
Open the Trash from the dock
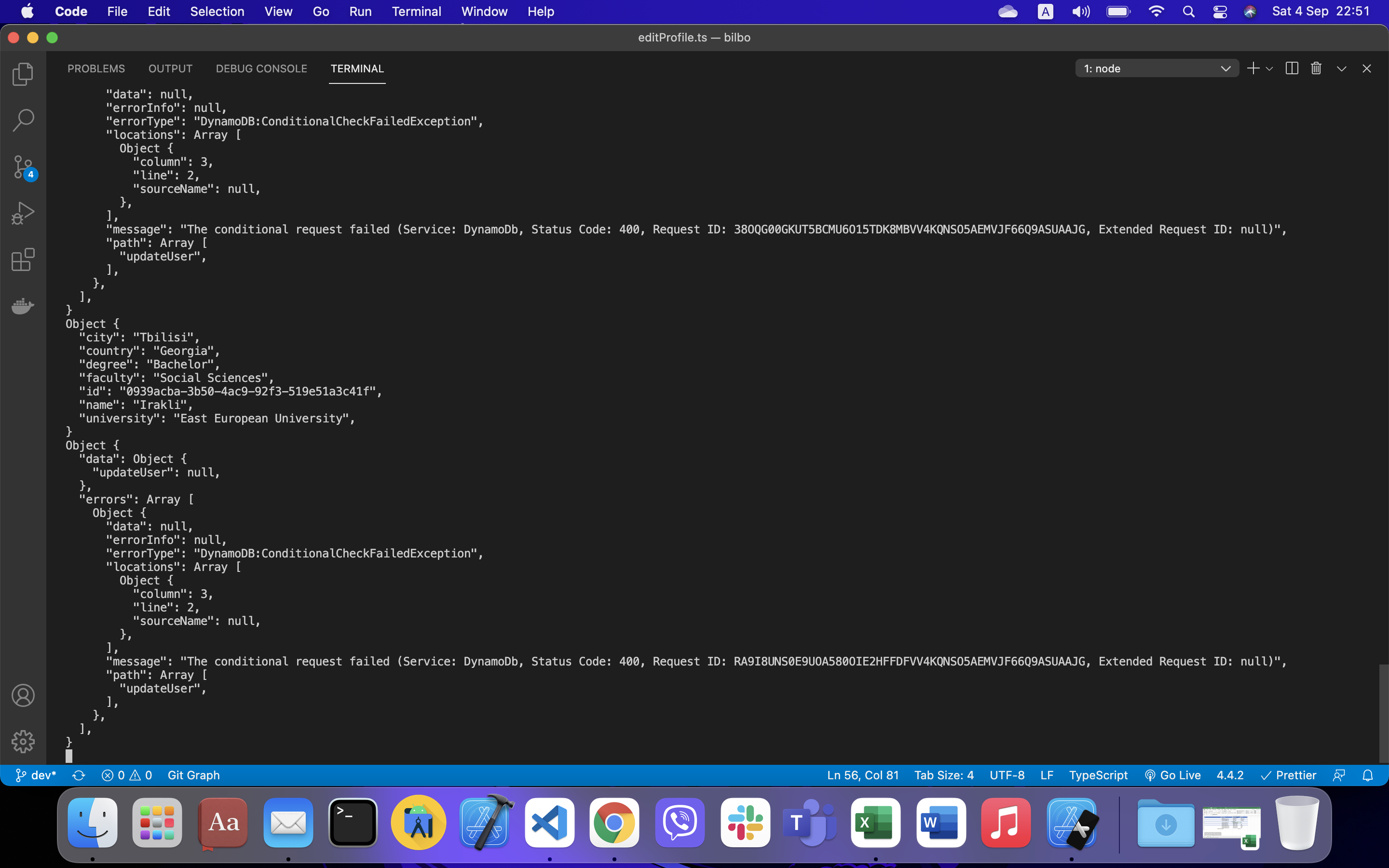coord(1297,823)
